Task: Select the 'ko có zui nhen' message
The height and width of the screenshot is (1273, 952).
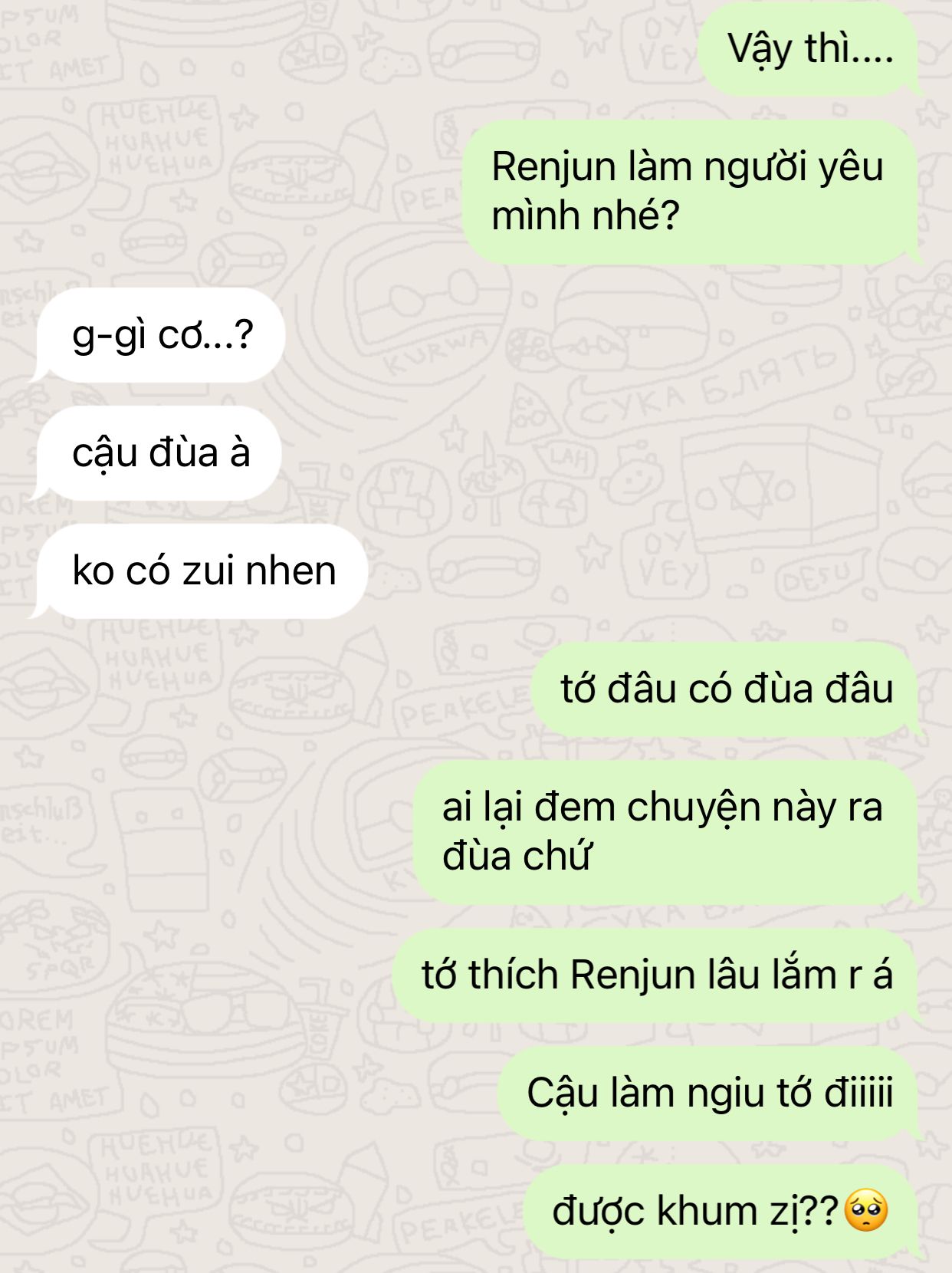Action: [x=198, y=571]
